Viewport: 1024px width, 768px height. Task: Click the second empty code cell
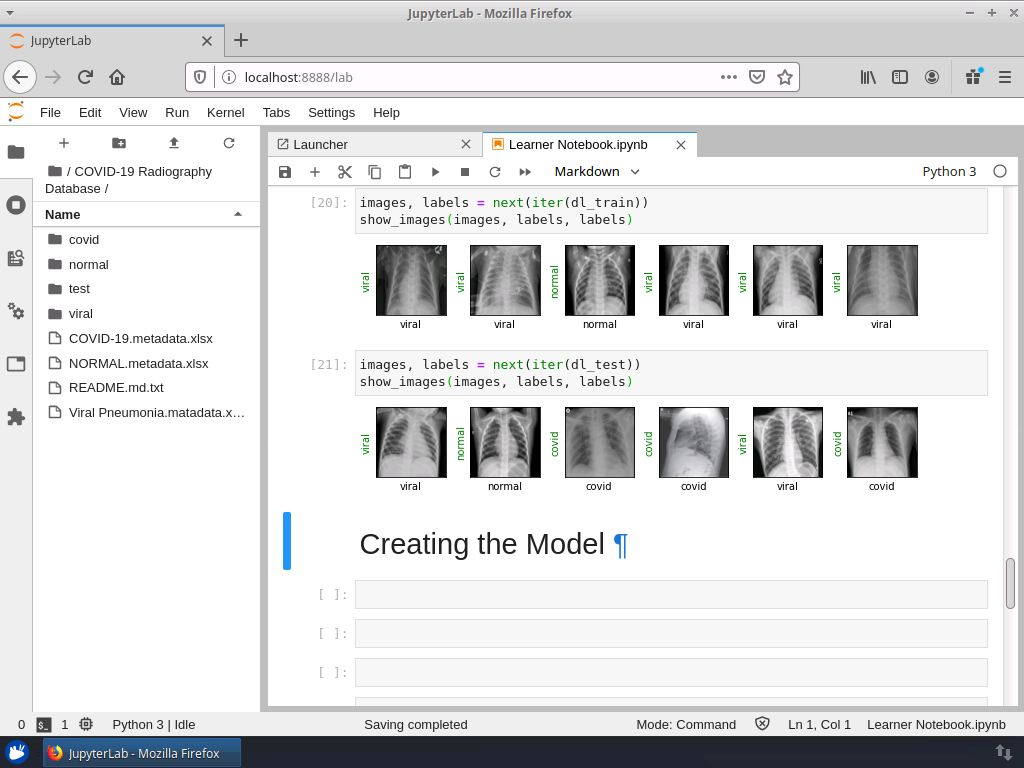pyautogui.click(x=671, y=633)
